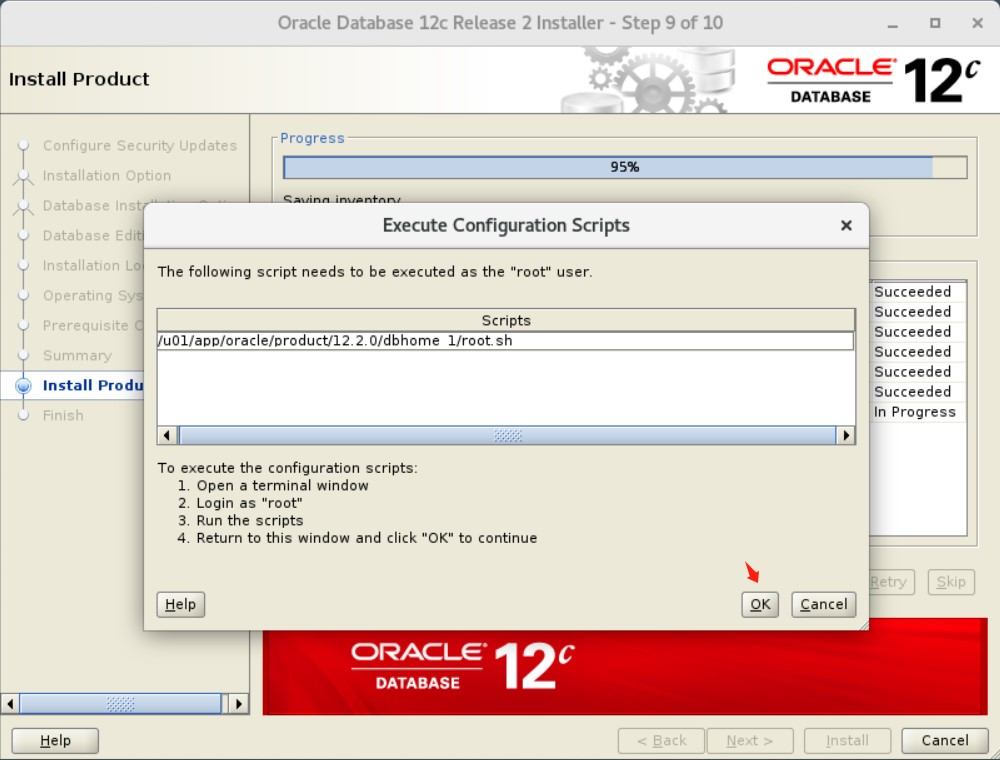Click the Scripts column header
Screen dimensions: 1000x760
pyautogui.click(x=506, y=320)
